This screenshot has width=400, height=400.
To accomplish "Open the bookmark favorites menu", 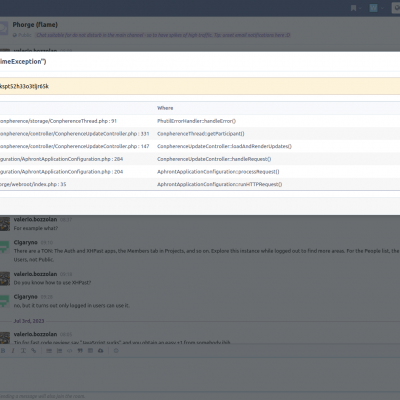I will [x=356, y=8].
